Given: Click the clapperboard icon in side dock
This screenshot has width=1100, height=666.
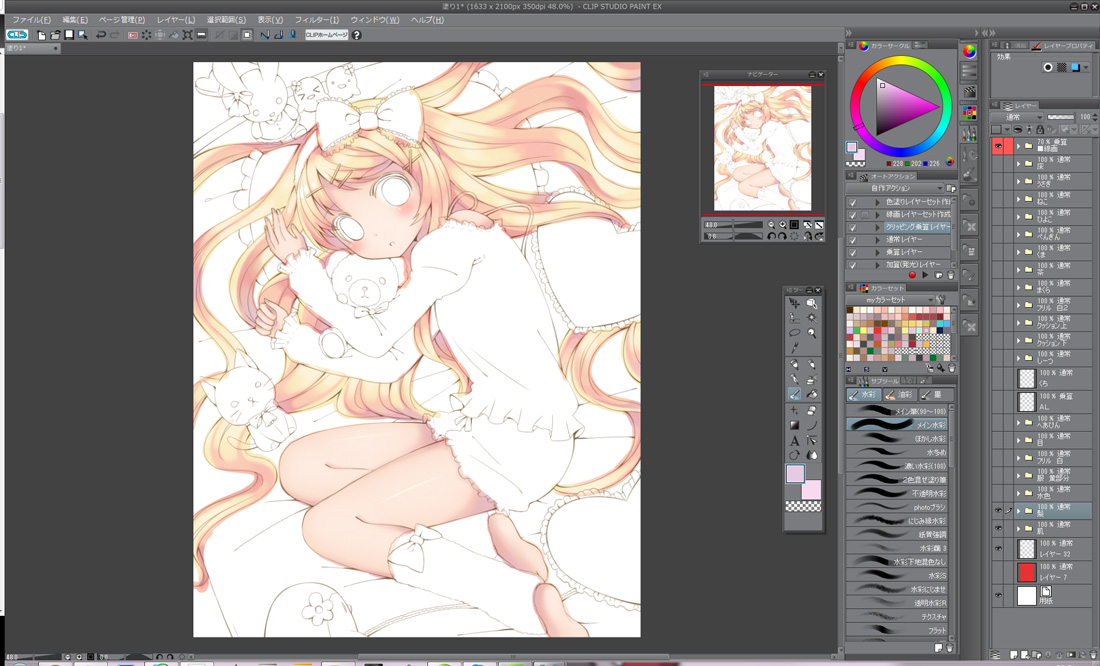Looking at the screenshot, I should click(970, 92).
